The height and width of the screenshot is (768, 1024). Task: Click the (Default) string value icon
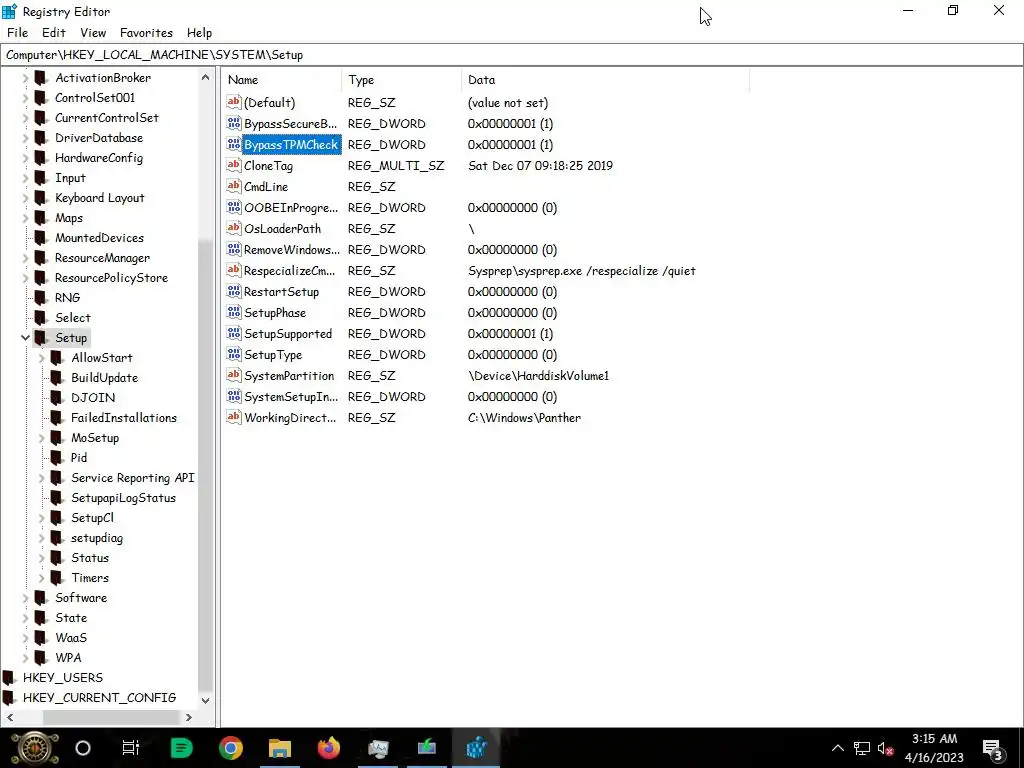click(x=234, y=102)
